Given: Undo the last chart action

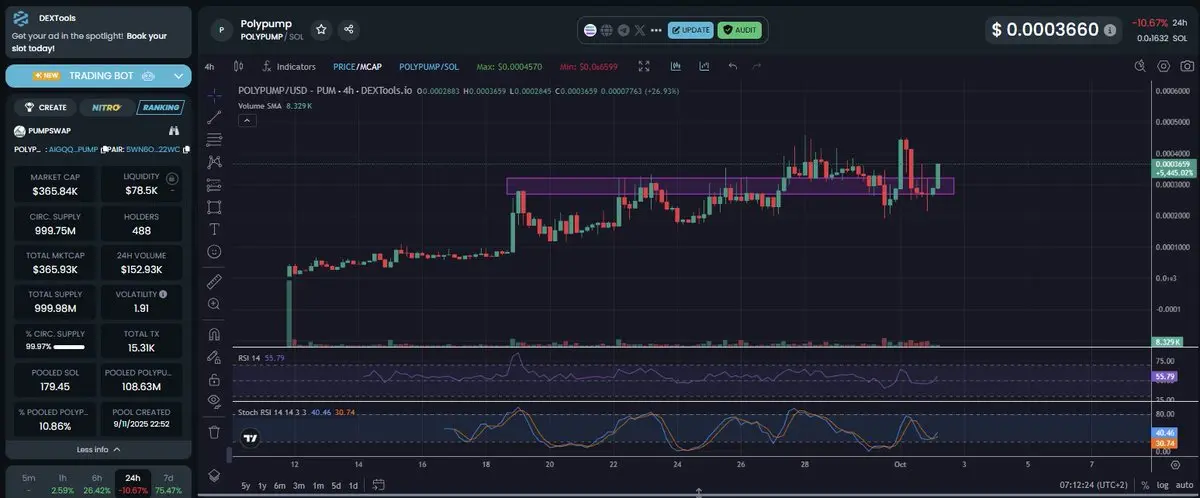Looking at the screenshot, I should 732,67.
